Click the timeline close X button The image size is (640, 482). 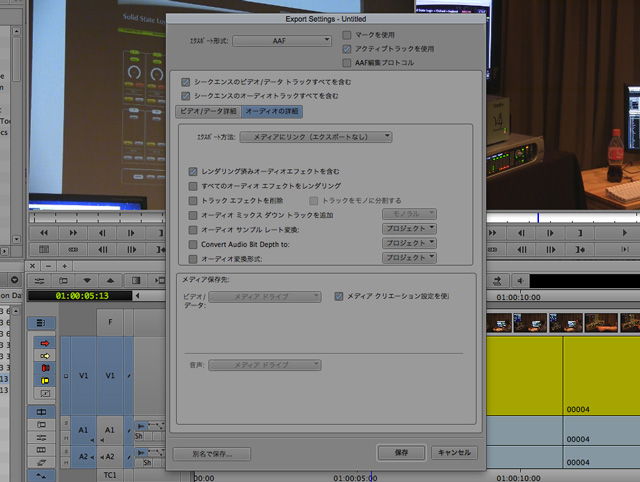tap(33, 266)
